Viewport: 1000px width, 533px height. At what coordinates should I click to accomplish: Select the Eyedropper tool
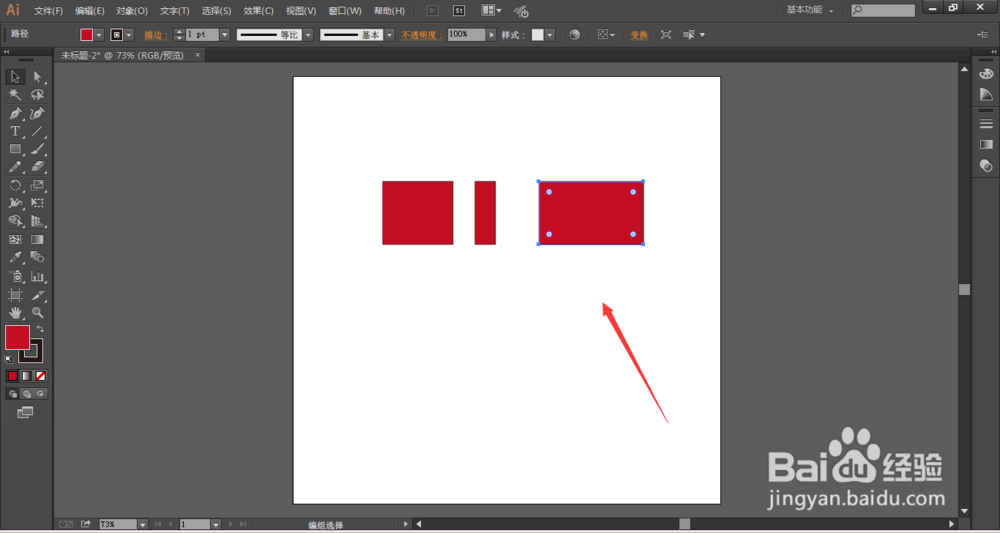point(15,258)
